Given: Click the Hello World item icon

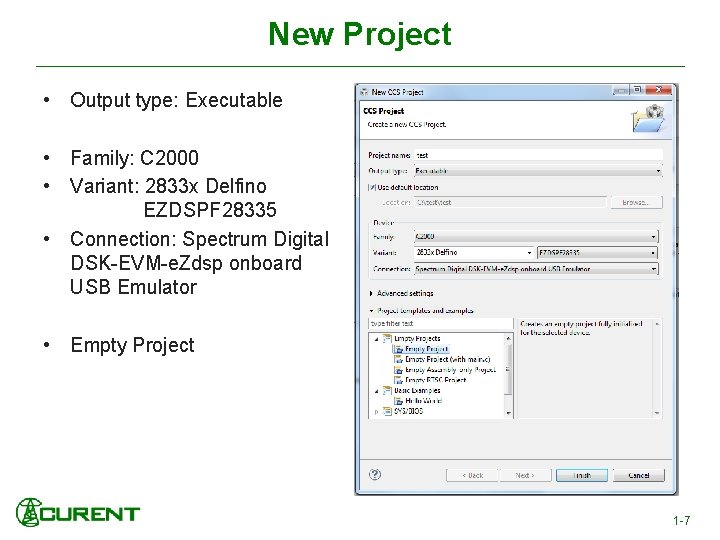Looking at the screenshot, I should pos(398,401).
